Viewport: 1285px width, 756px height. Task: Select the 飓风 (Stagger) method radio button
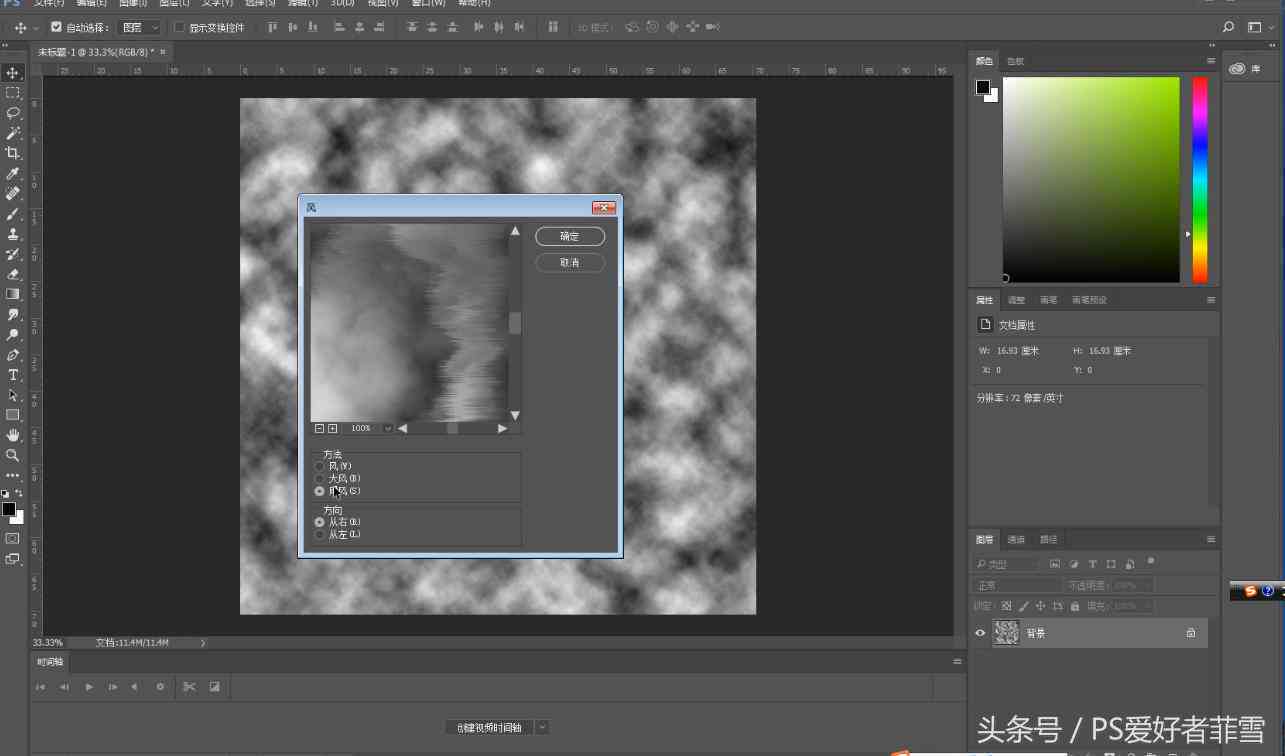point(319,491)
